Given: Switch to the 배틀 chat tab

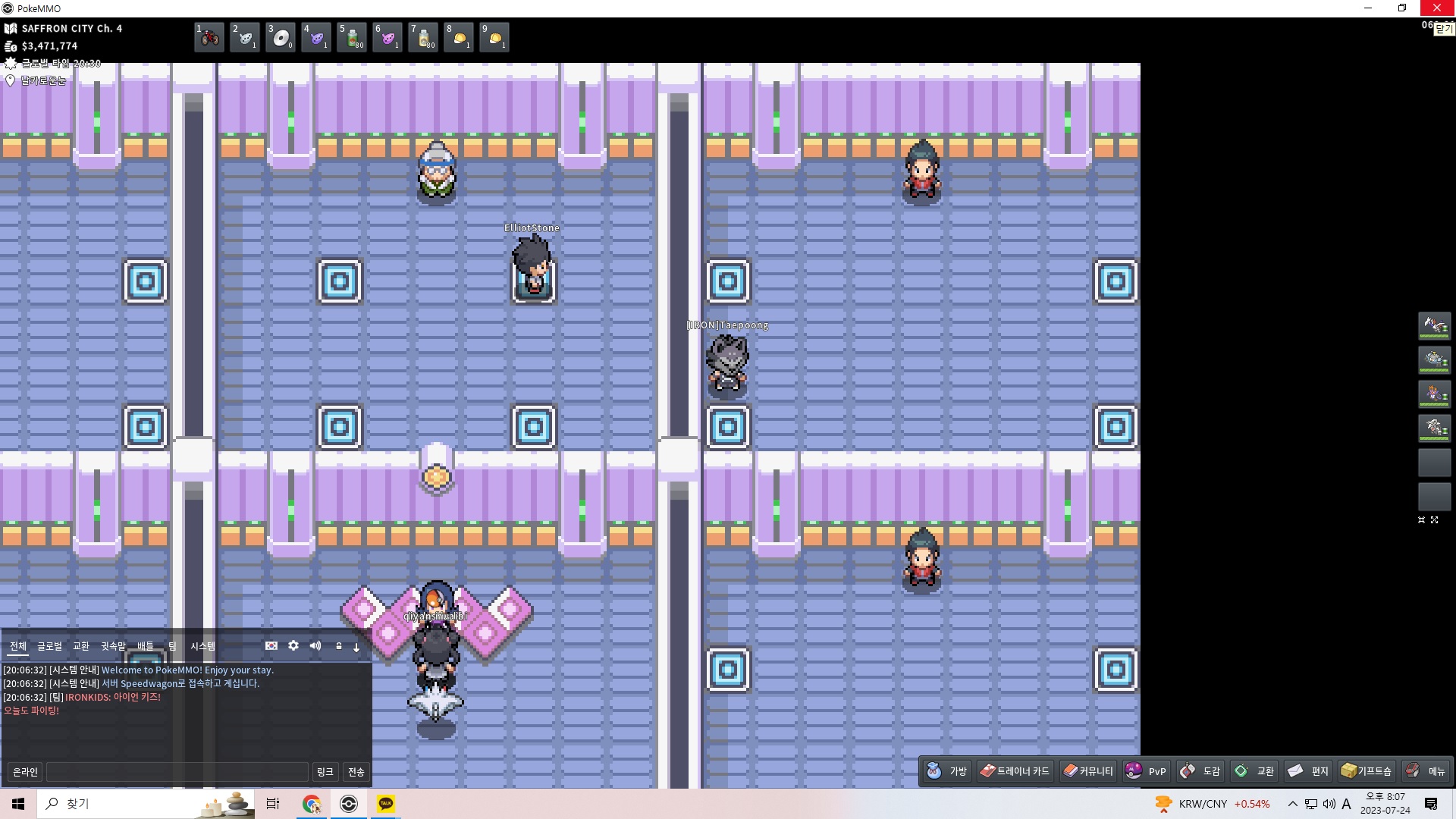Looking at the screenshot, I should click(145, 646).
